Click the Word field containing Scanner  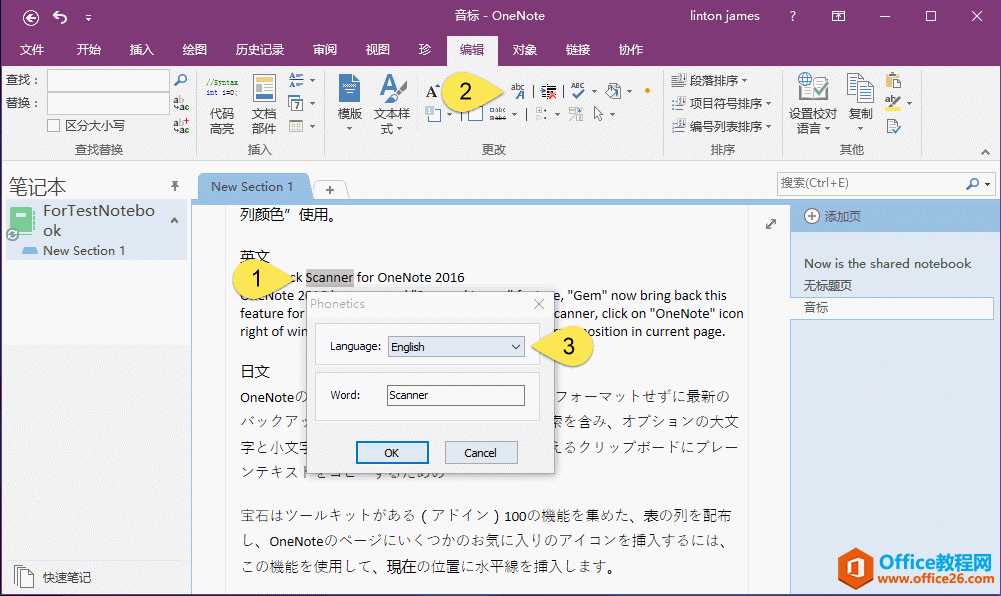pyautogui.click(x=455, y=395)
